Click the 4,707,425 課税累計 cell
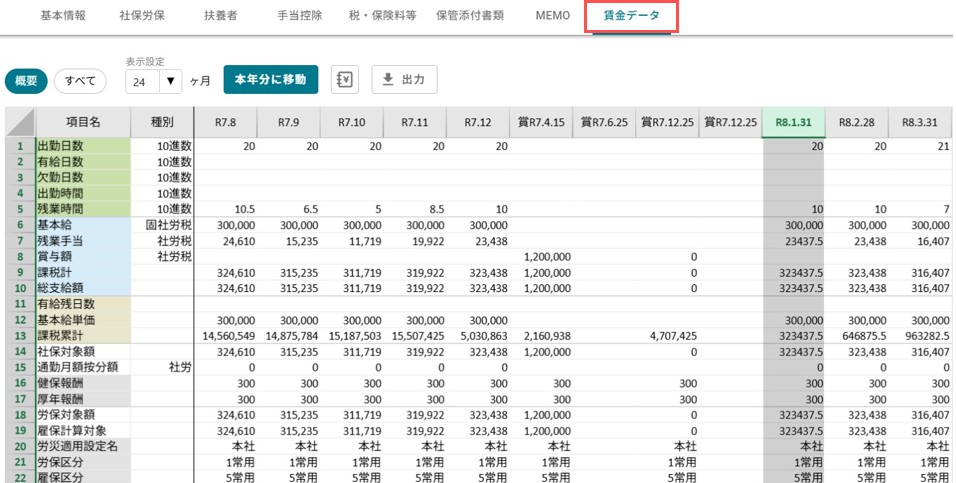The height and width of the screenshot is (483, 956). tap(667, 336)
